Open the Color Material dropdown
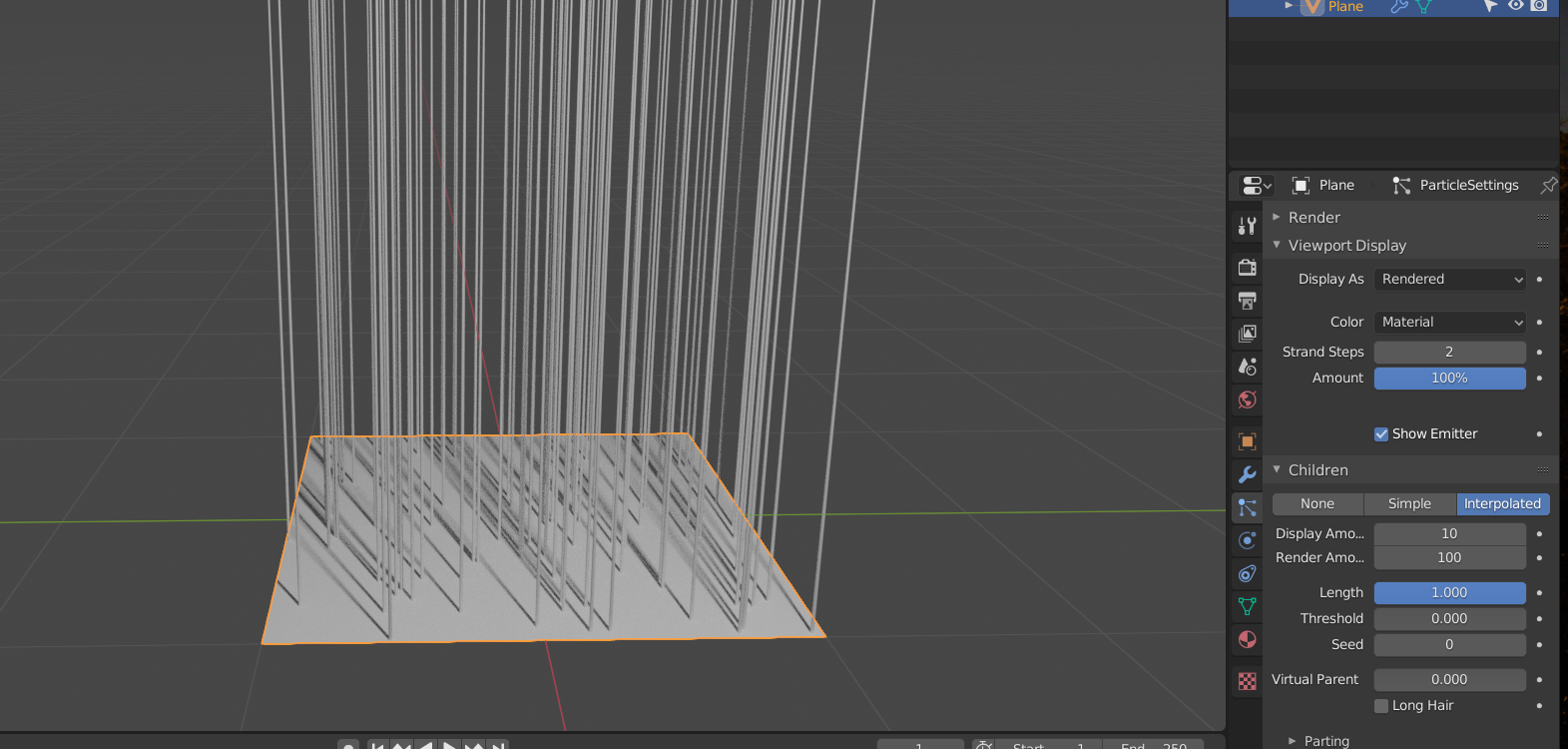The height and width of the screenshot is (749, 1568). click(1450, 323)
